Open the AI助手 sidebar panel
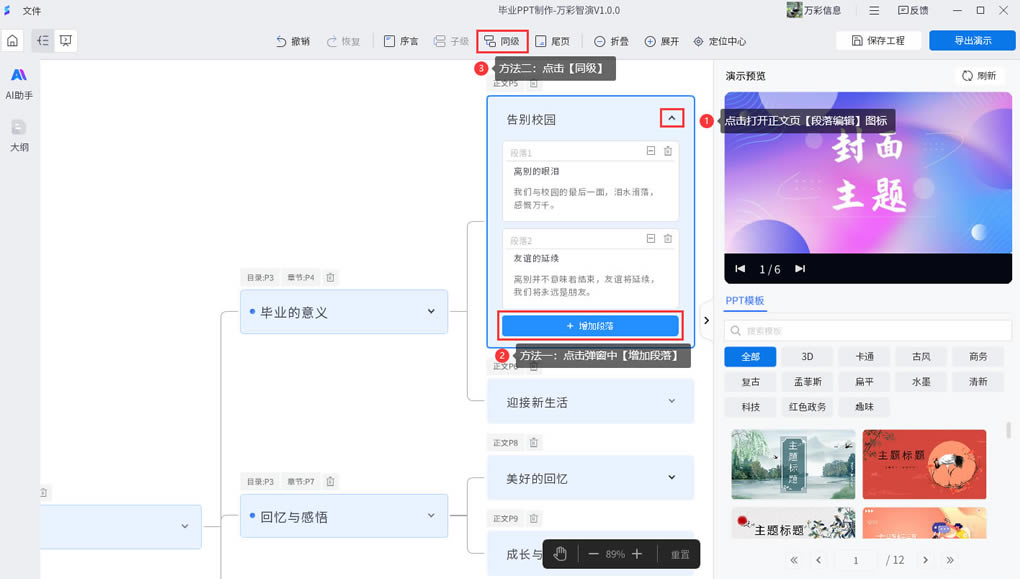 click(x=18, y=83)
